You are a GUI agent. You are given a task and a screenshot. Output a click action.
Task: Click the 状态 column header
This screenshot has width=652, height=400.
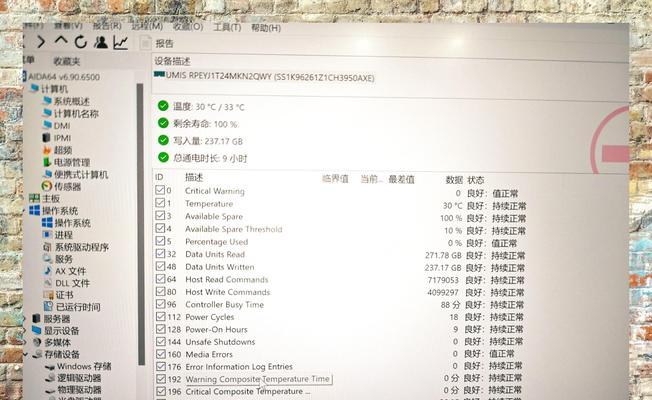(475, 180)
